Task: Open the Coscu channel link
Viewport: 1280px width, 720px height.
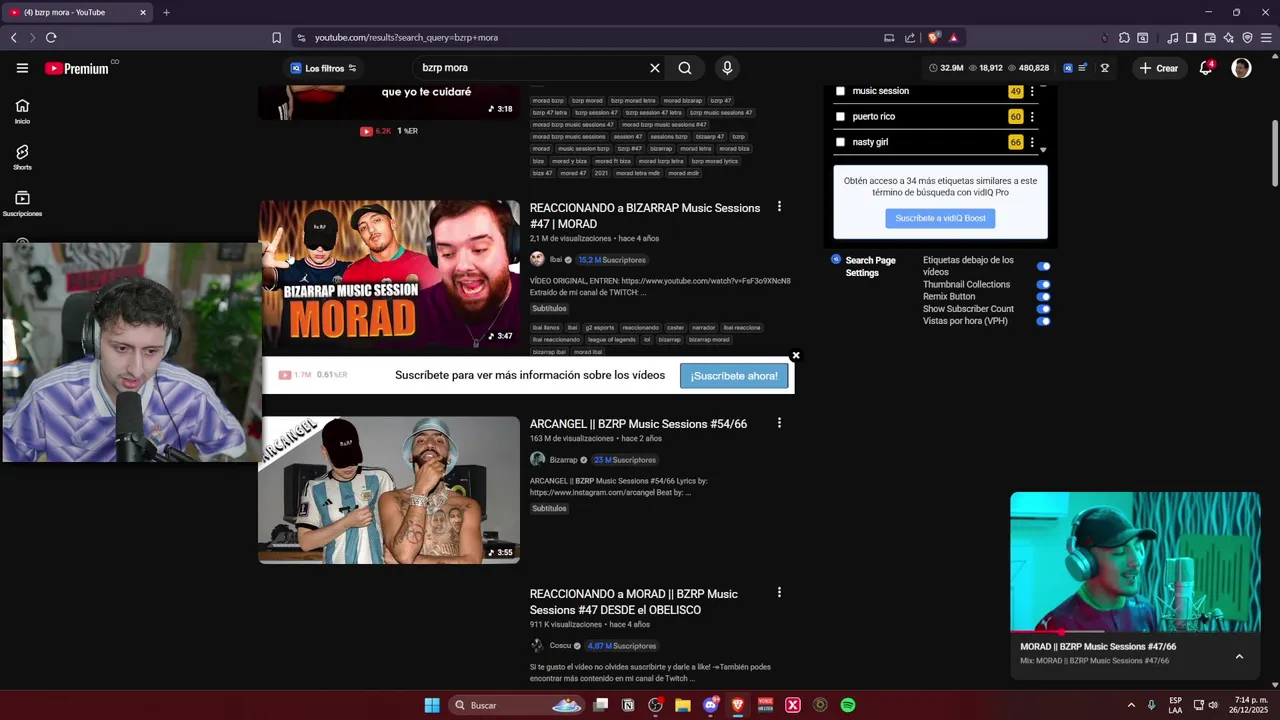Action: pyautogui.click(x=560, y=646)
